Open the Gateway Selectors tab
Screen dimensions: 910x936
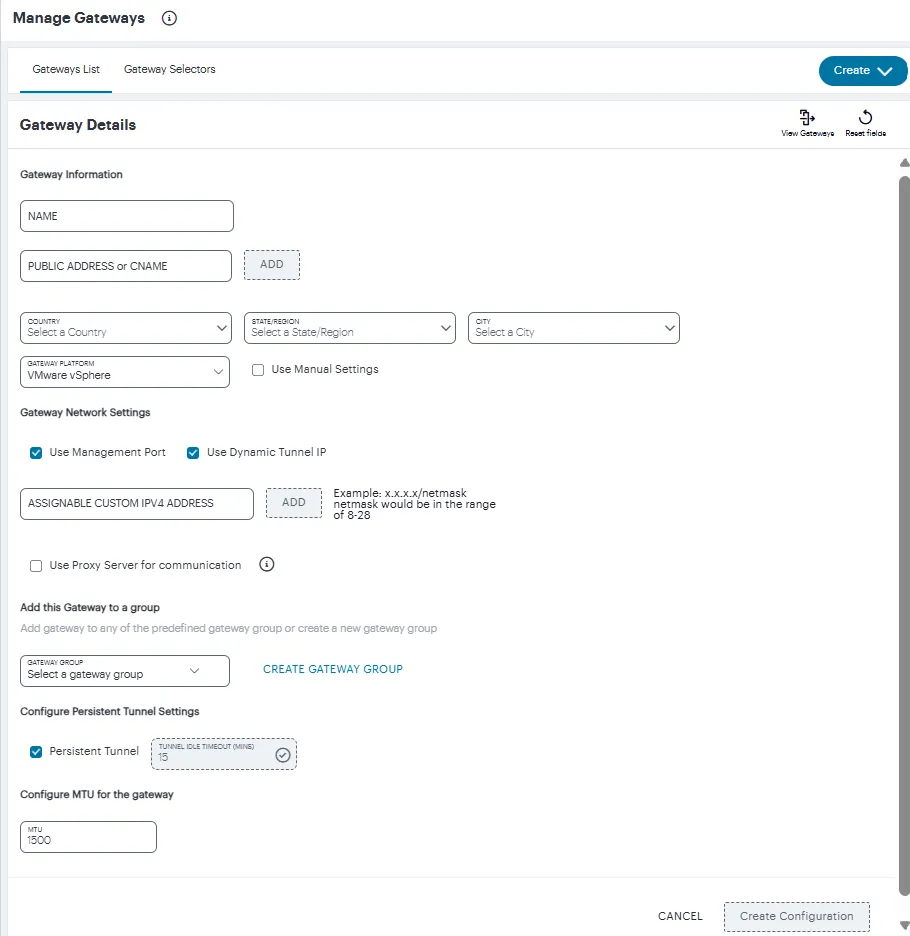tap(170, 69)
